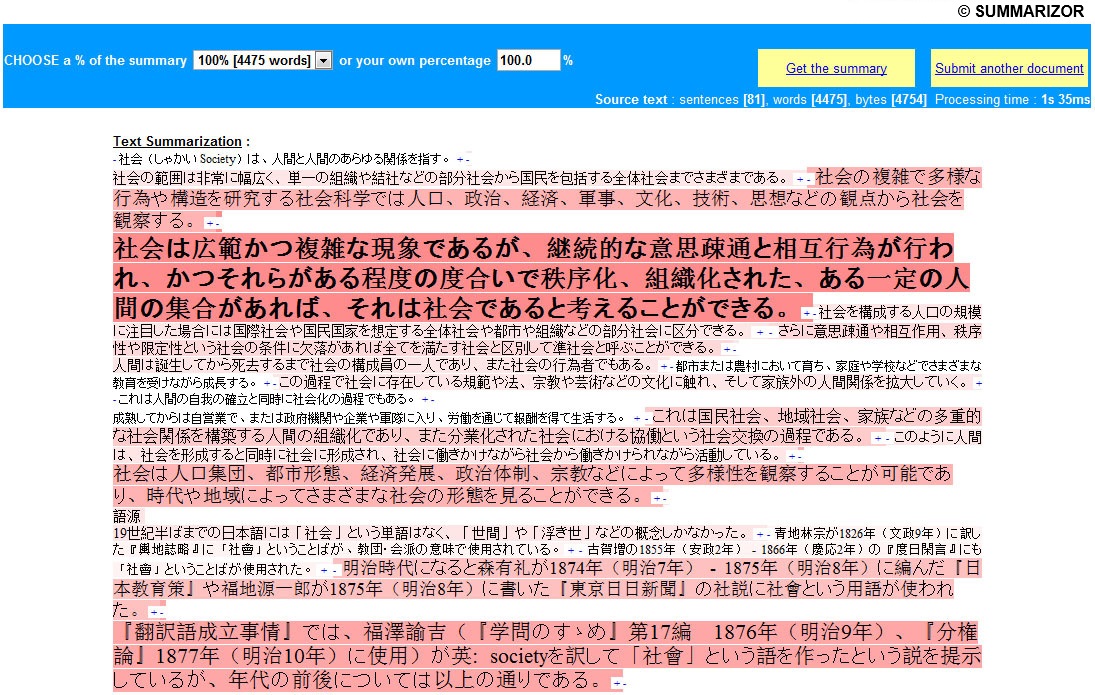Click the plus icon after sentence ending さまざまである。
Image resolution: width=1095 pixels, height=695 pixels.
pos(800,180)
